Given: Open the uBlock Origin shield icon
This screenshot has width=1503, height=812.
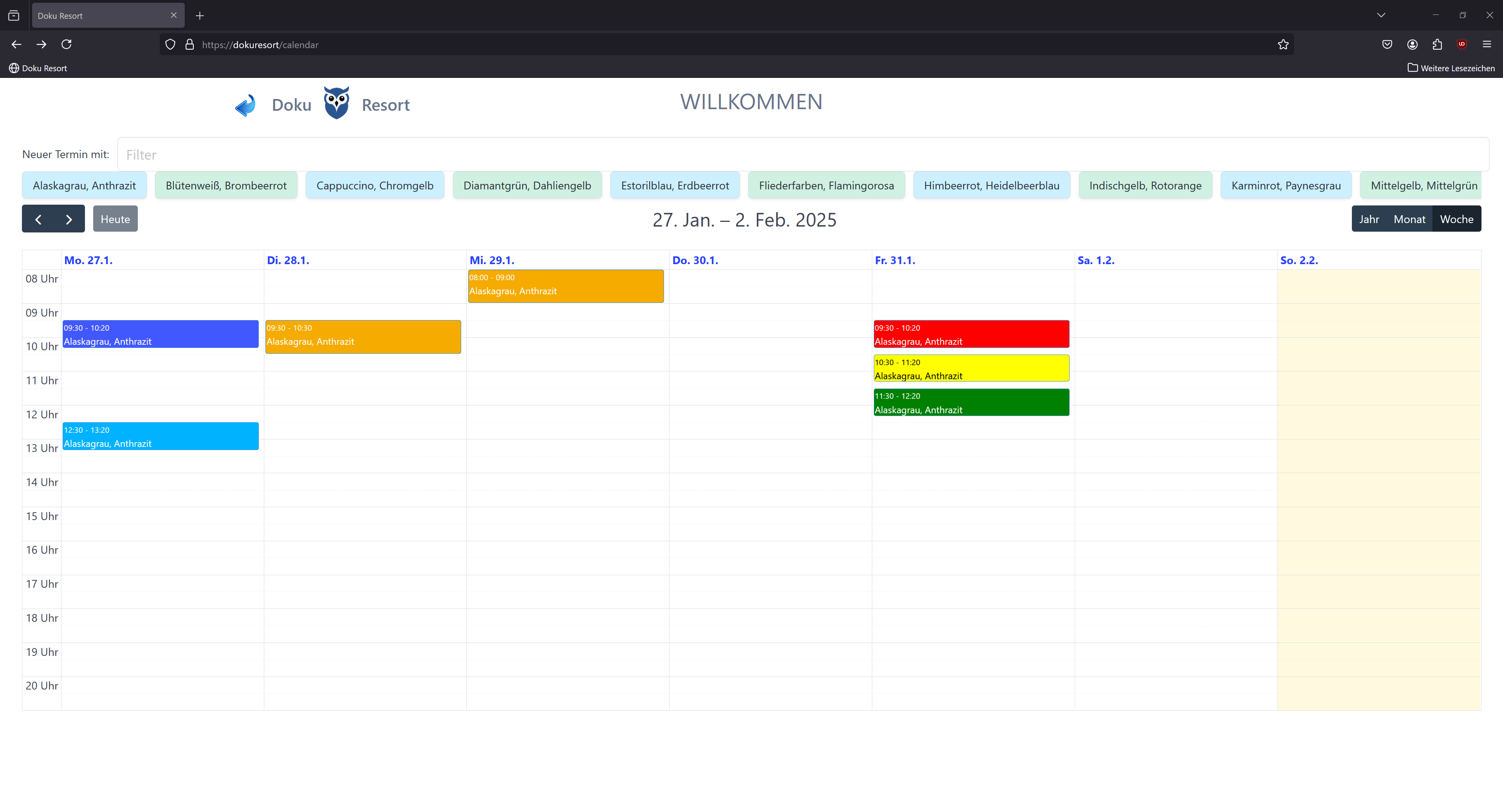Looking at the screenshot, I should [1462, 44].
